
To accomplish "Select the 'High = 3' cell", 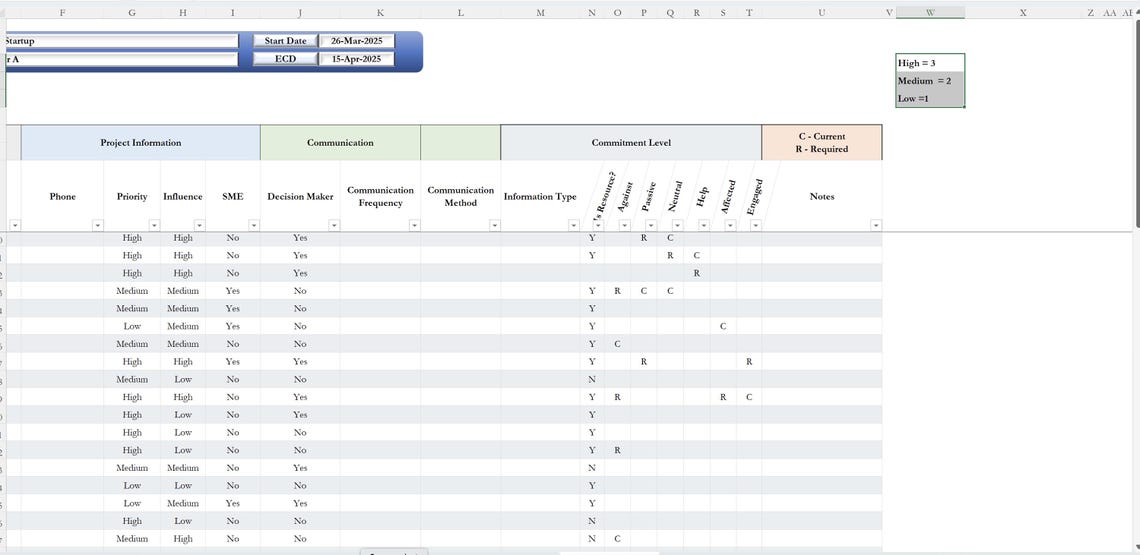I will point(930,63).
